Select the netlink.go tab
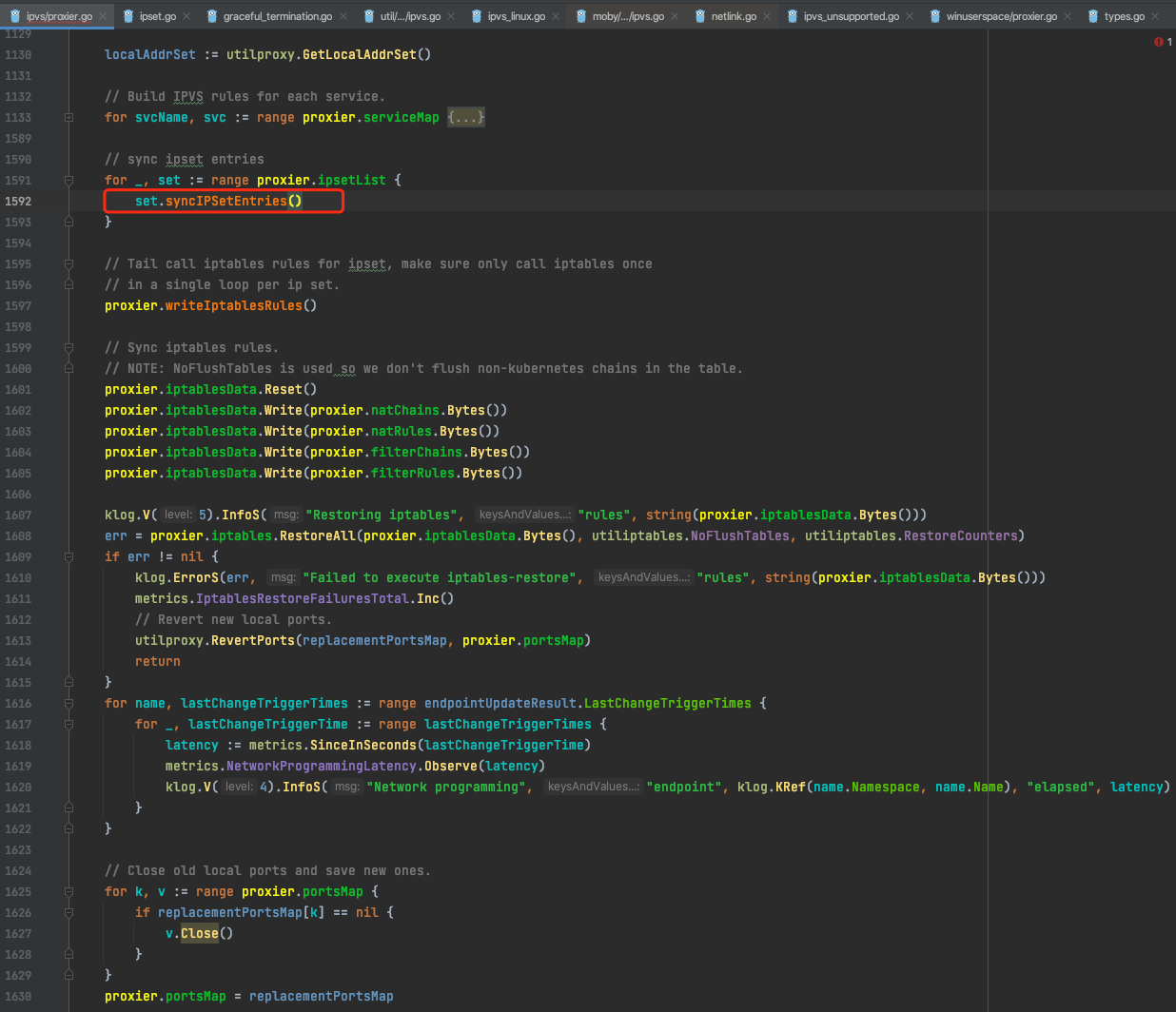This screenshot has width=1176, height=1012. click(x=734, y=16)
